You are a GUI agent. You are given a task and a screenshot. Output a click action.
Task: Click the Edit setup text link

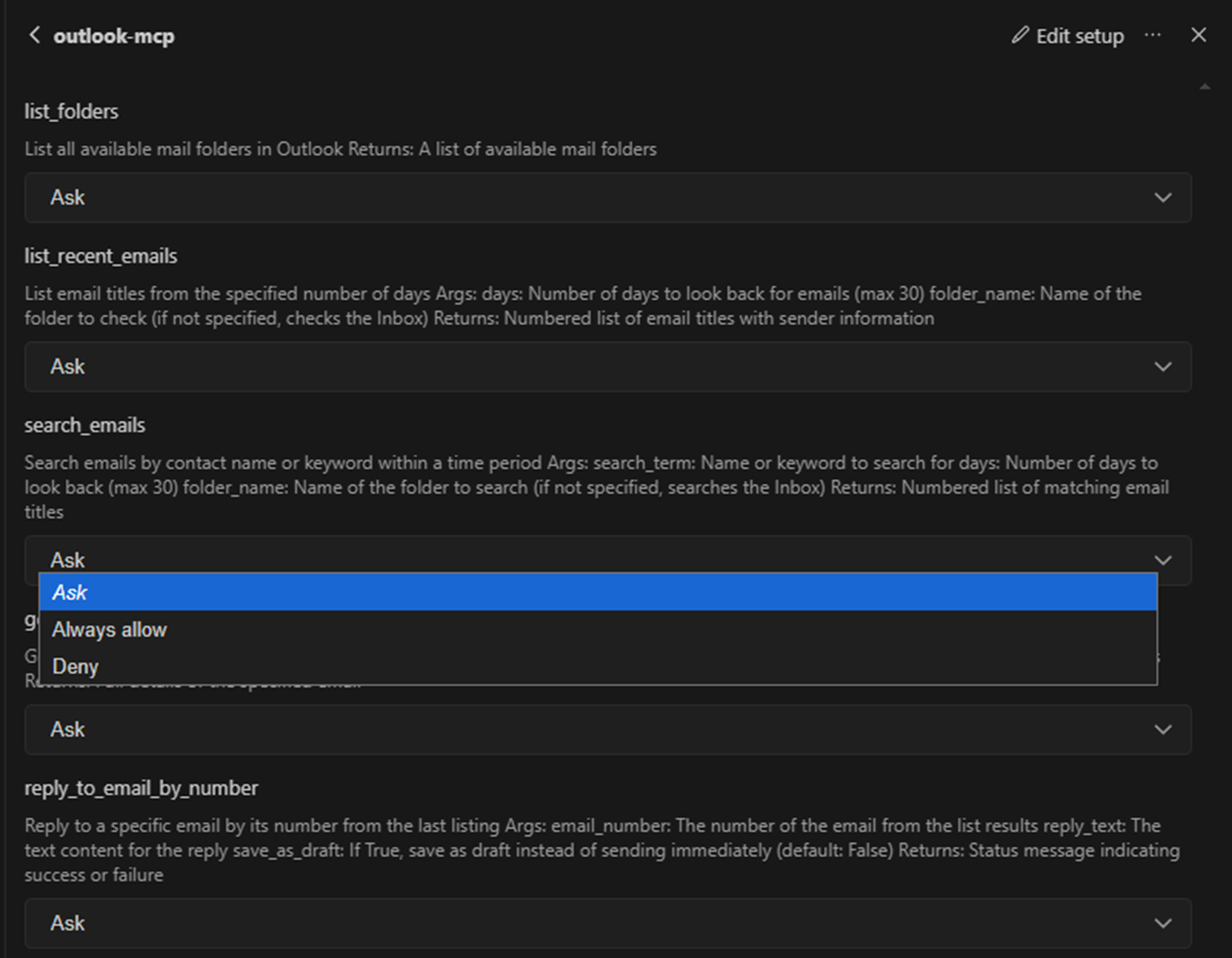tap(1079, 36)
